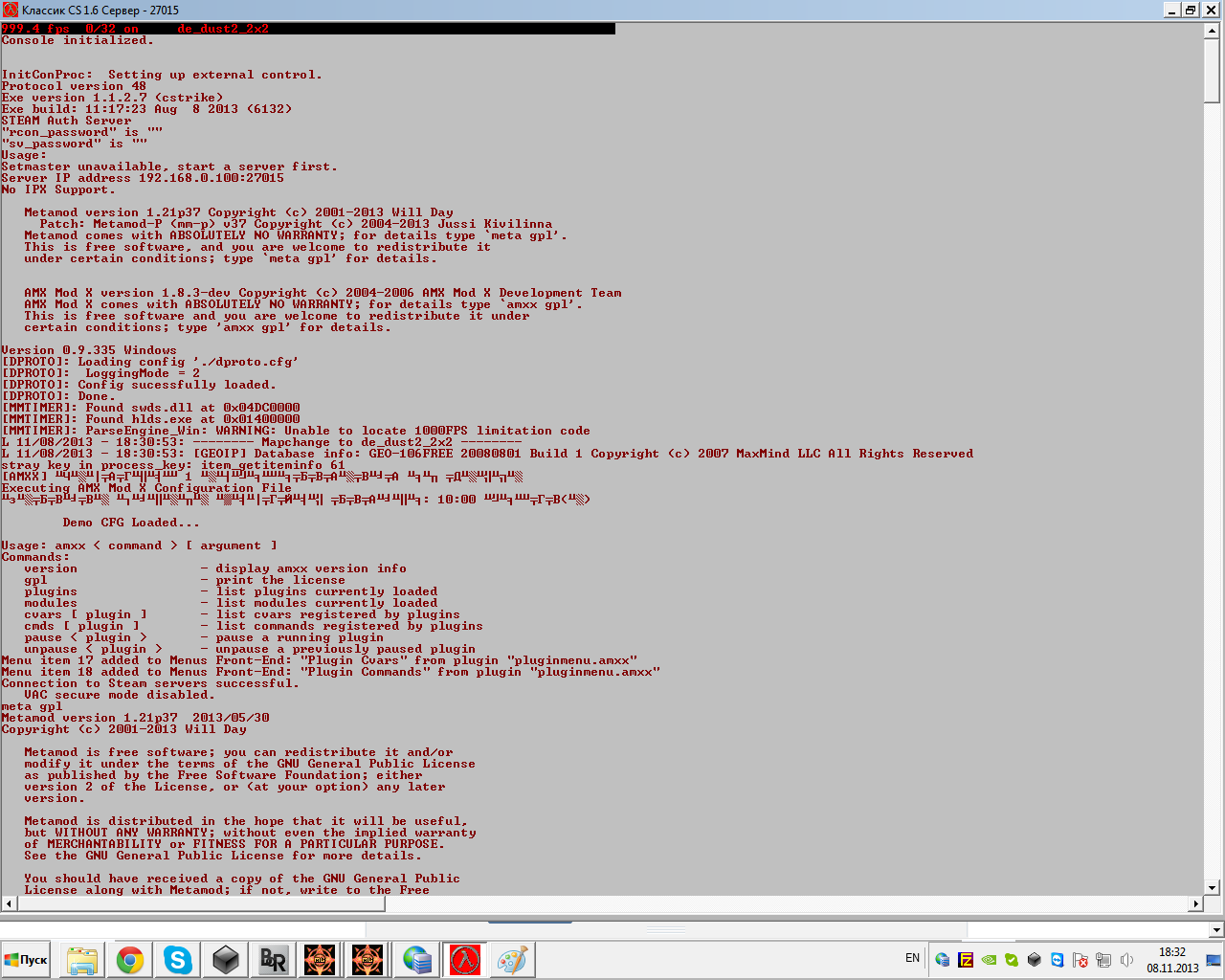The image size is (1225, 980).
Task: Open the clock showing 18:32
Action: click(x=1172, y=960)
